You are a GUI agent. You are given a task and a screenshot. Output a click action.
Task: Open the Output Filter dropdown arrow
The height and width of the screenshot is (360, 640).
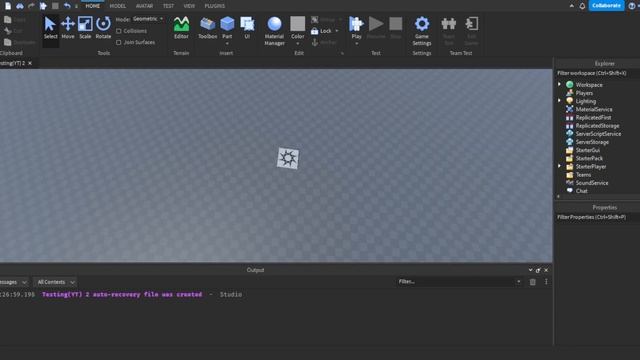point(518,282)
